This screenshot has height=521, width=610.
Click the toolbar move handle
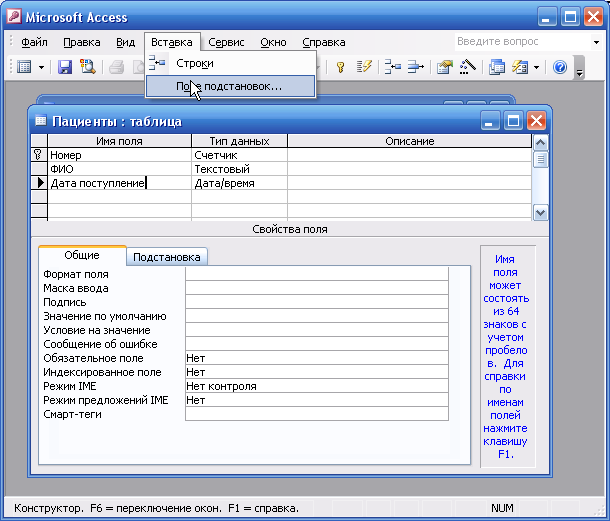pos(11,67)
